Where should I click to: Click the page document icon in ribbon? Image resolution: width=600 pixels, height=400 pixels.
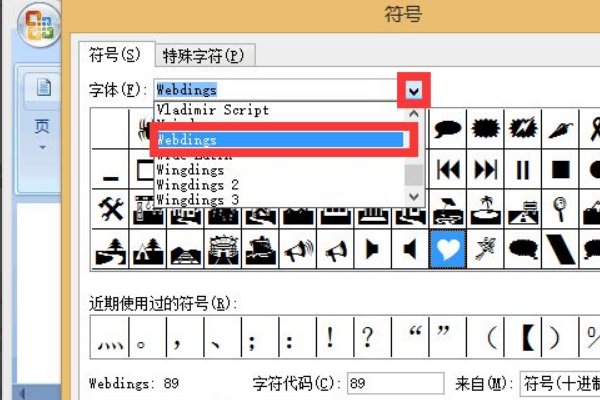point(44,87)
